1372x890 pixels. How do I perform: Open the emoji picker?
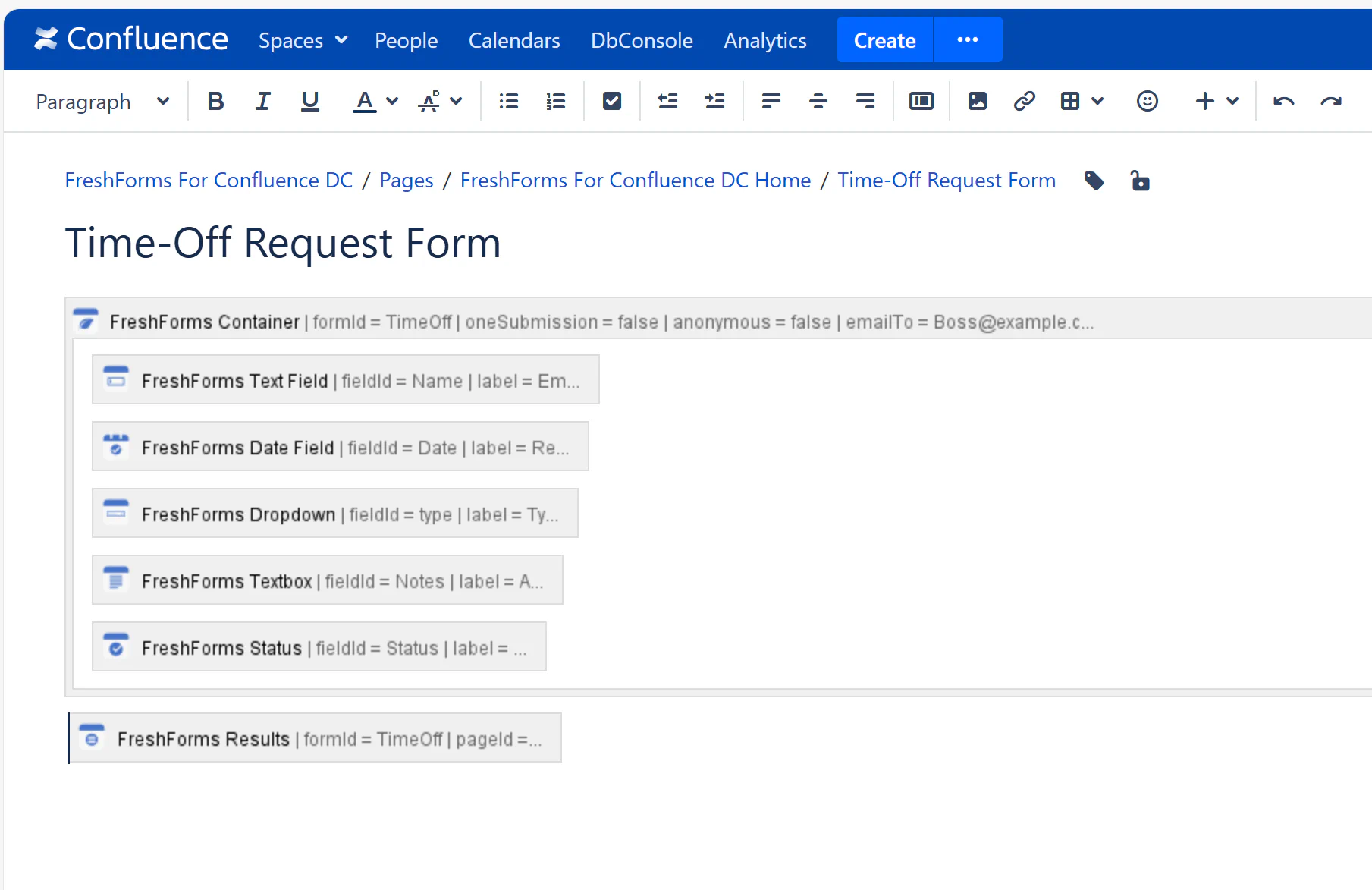coord(1148,100)
